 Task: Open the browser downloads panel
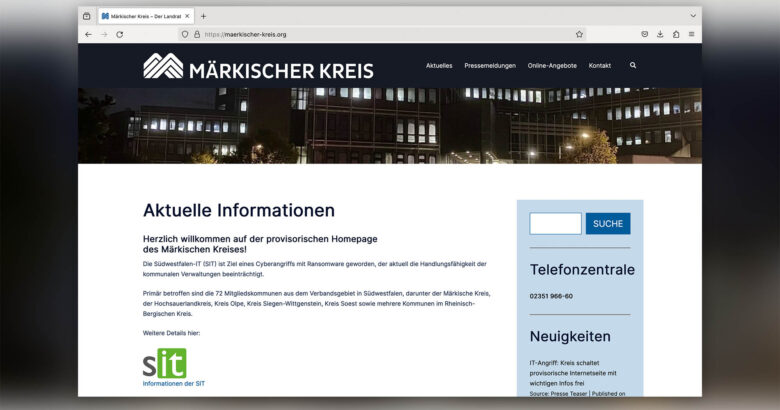(660, 34)
